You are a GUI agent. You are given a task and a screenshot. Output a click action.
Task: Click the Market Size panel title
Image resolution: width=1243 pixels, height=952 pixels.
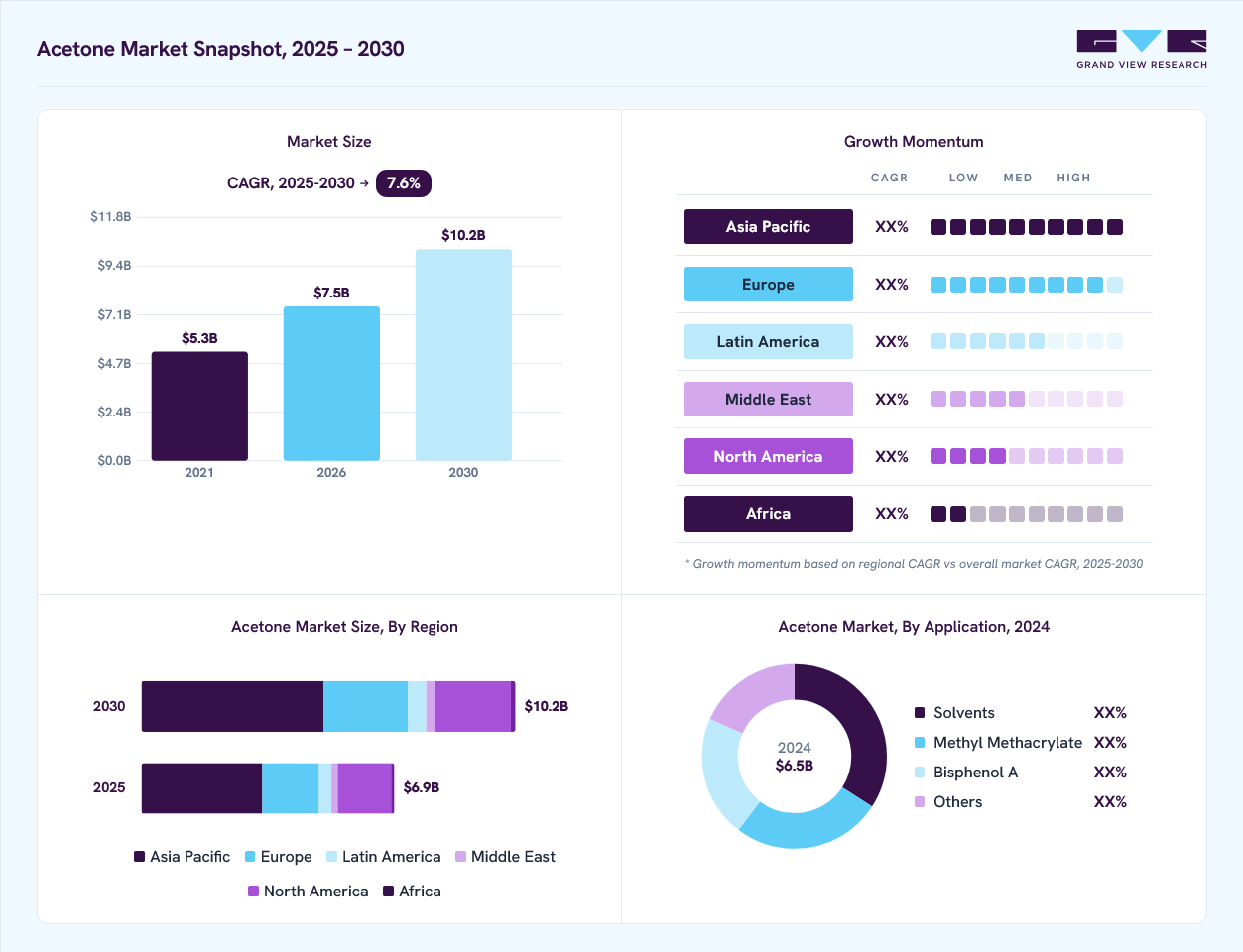click(x=329, y=142)
